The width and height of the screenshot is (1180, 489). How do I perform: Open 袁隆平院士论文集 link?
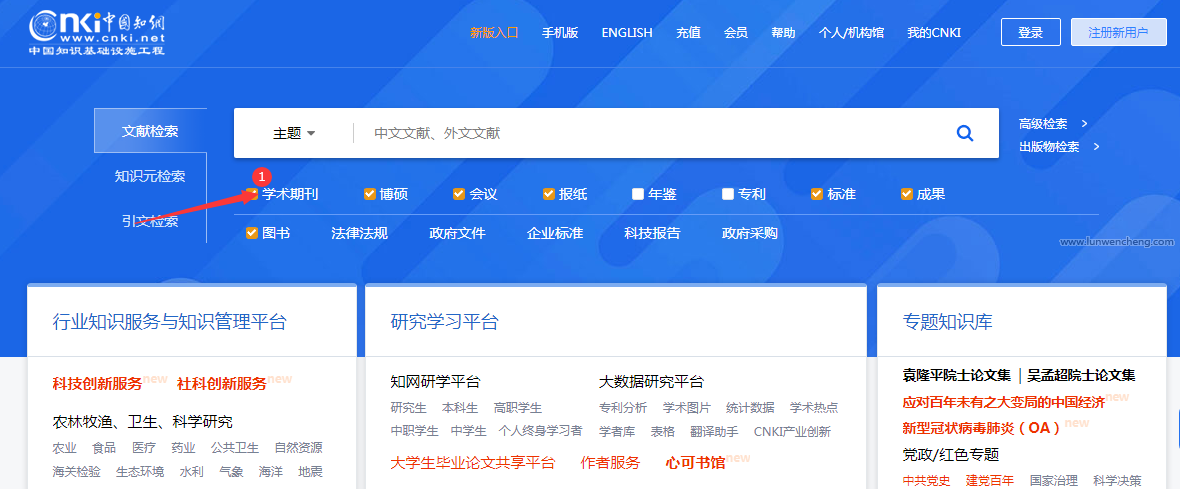[956, 375]
